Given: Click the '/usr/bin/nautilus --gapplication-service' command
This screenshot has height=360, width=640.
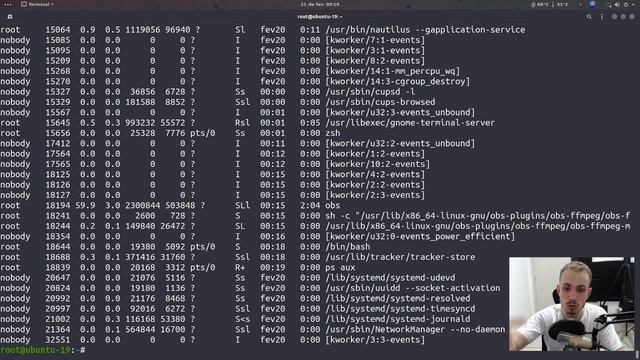Looking at the screenshot, I should pos(425,30).
